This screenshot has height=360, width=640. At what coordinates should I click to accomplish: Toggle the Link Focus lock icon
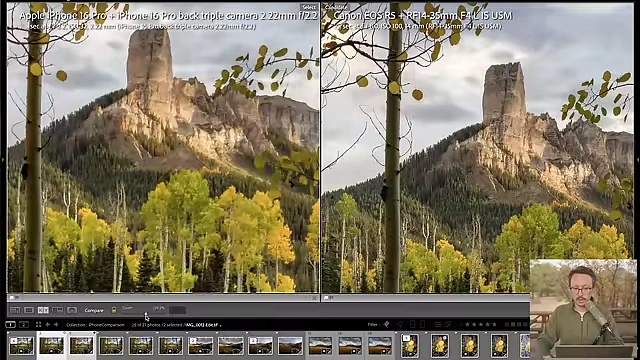(x=114, y=310)
